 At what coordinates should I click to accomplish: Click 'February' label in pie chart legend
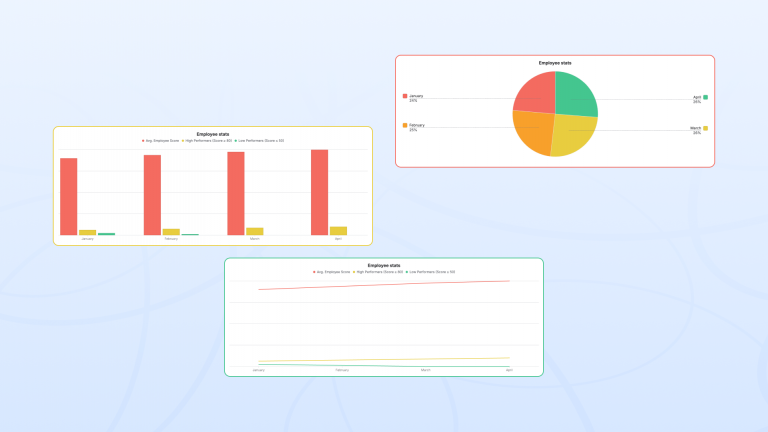[417, 125]
